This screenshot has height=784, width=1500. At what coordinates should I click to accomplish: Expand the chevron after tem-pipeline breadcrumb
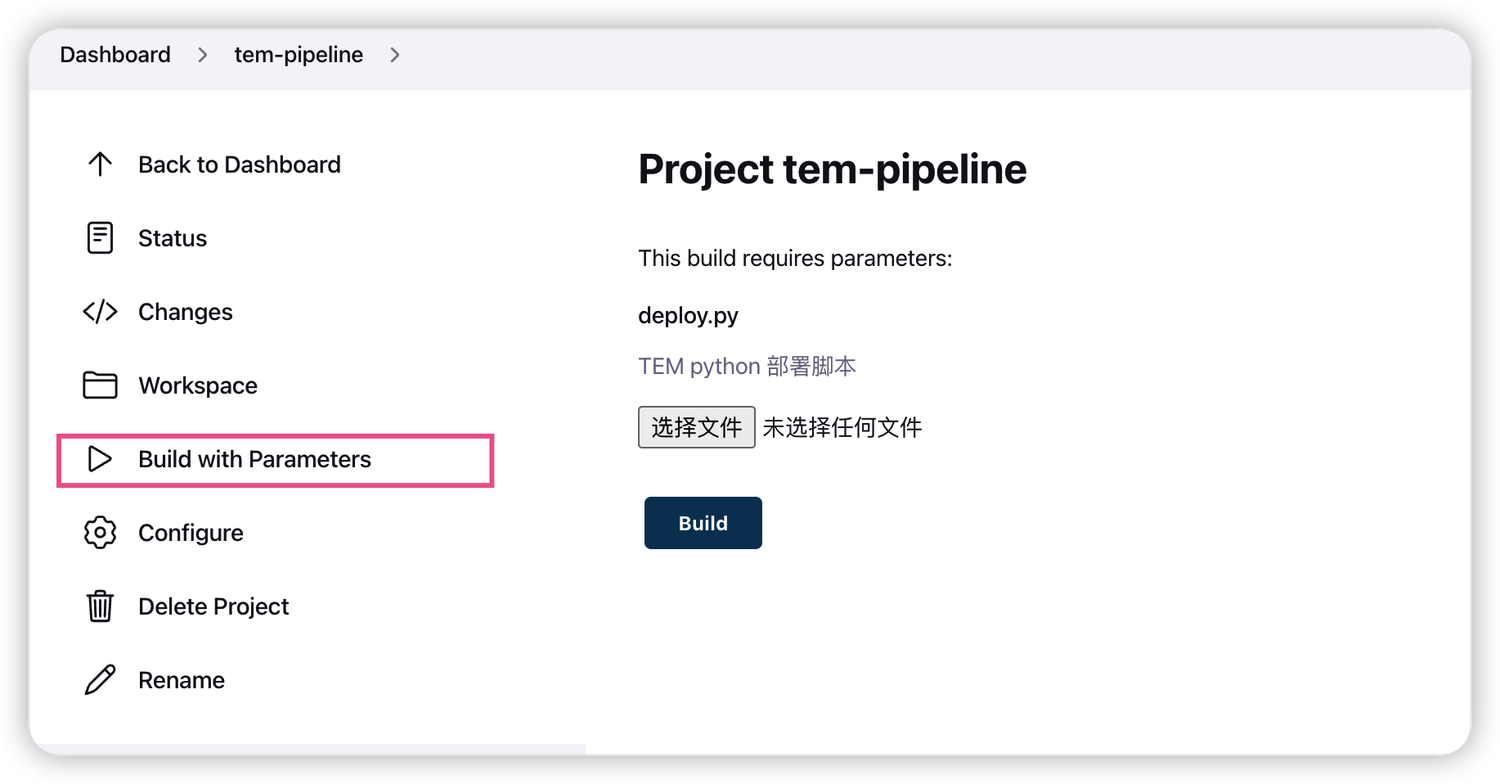pos(395,55)
